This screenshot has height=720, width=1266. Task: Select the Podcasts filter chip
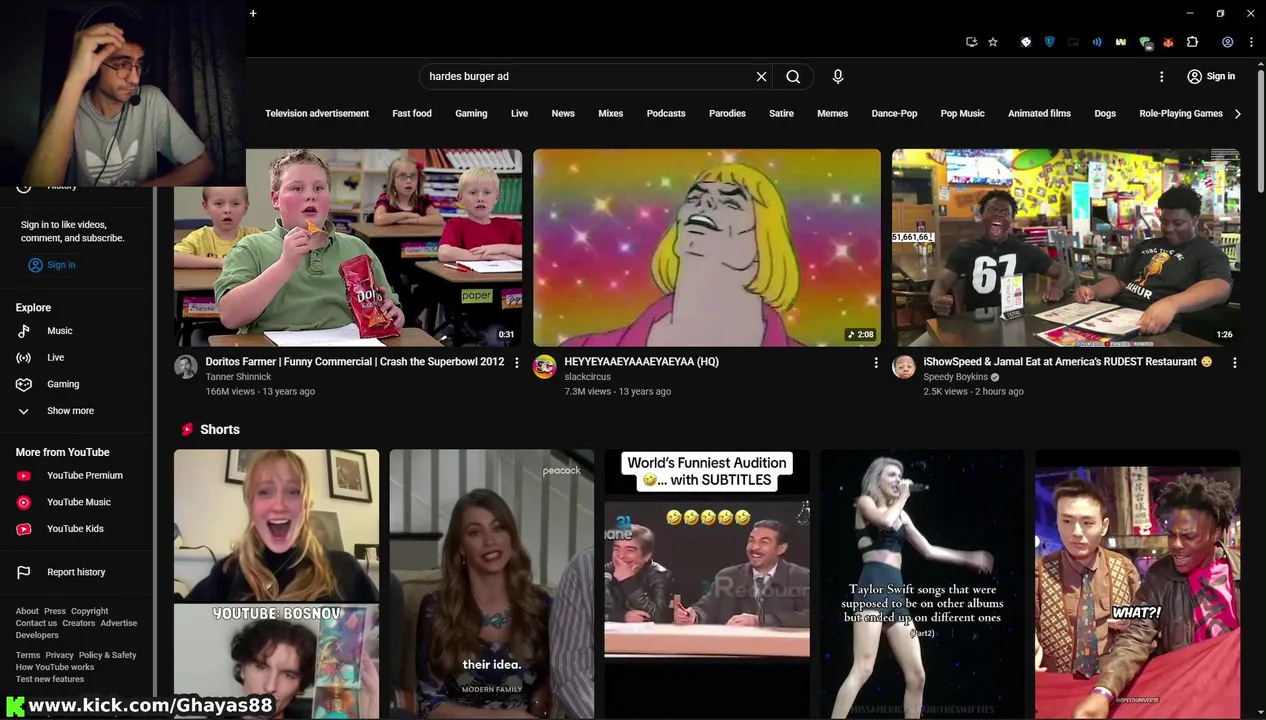666,114
